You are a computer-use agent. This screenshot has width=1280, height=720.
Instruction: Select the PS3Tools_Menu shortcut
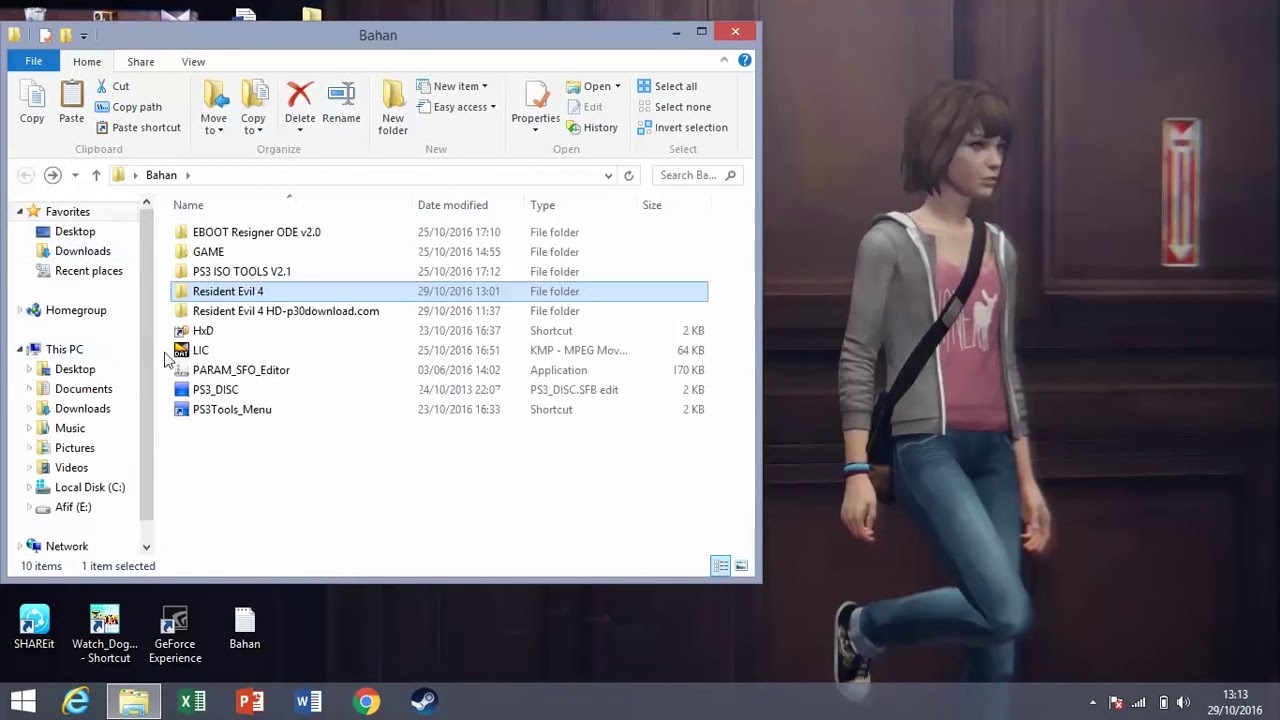tap(439, 409)
